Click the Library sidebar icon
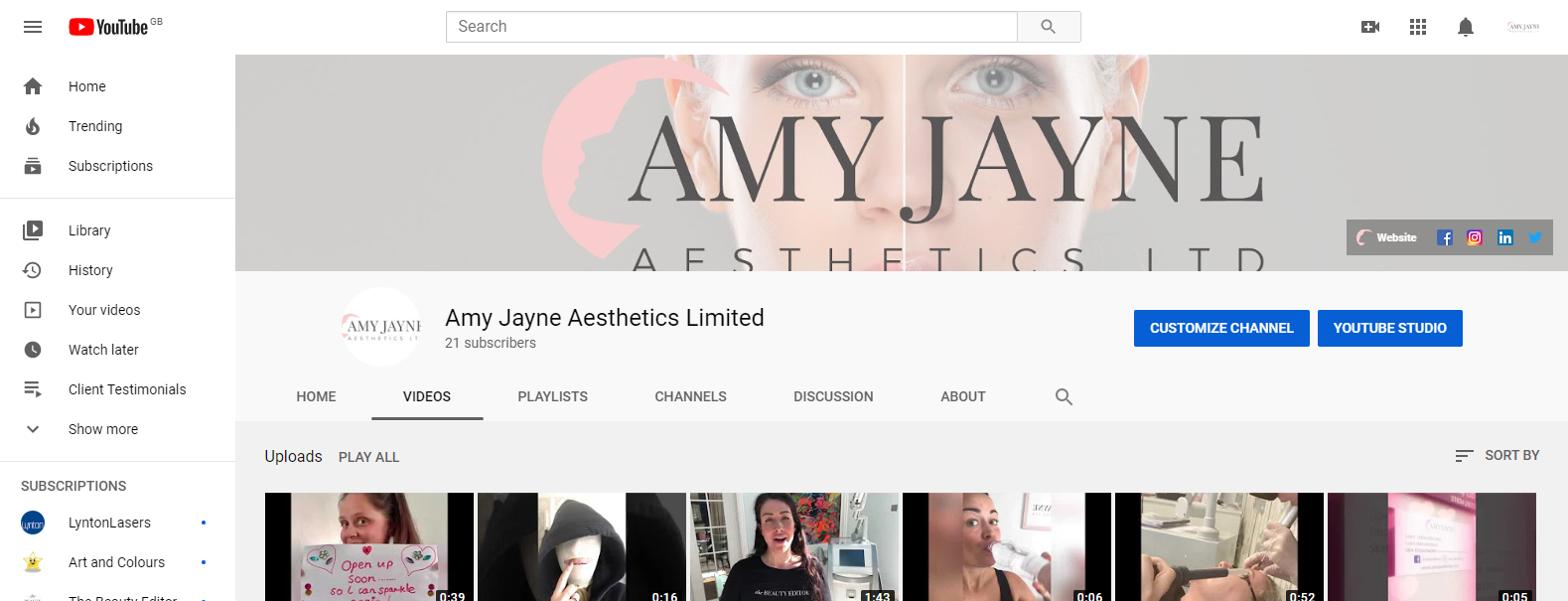Viewport: 1568px width, 601px height. coord(33,230)
